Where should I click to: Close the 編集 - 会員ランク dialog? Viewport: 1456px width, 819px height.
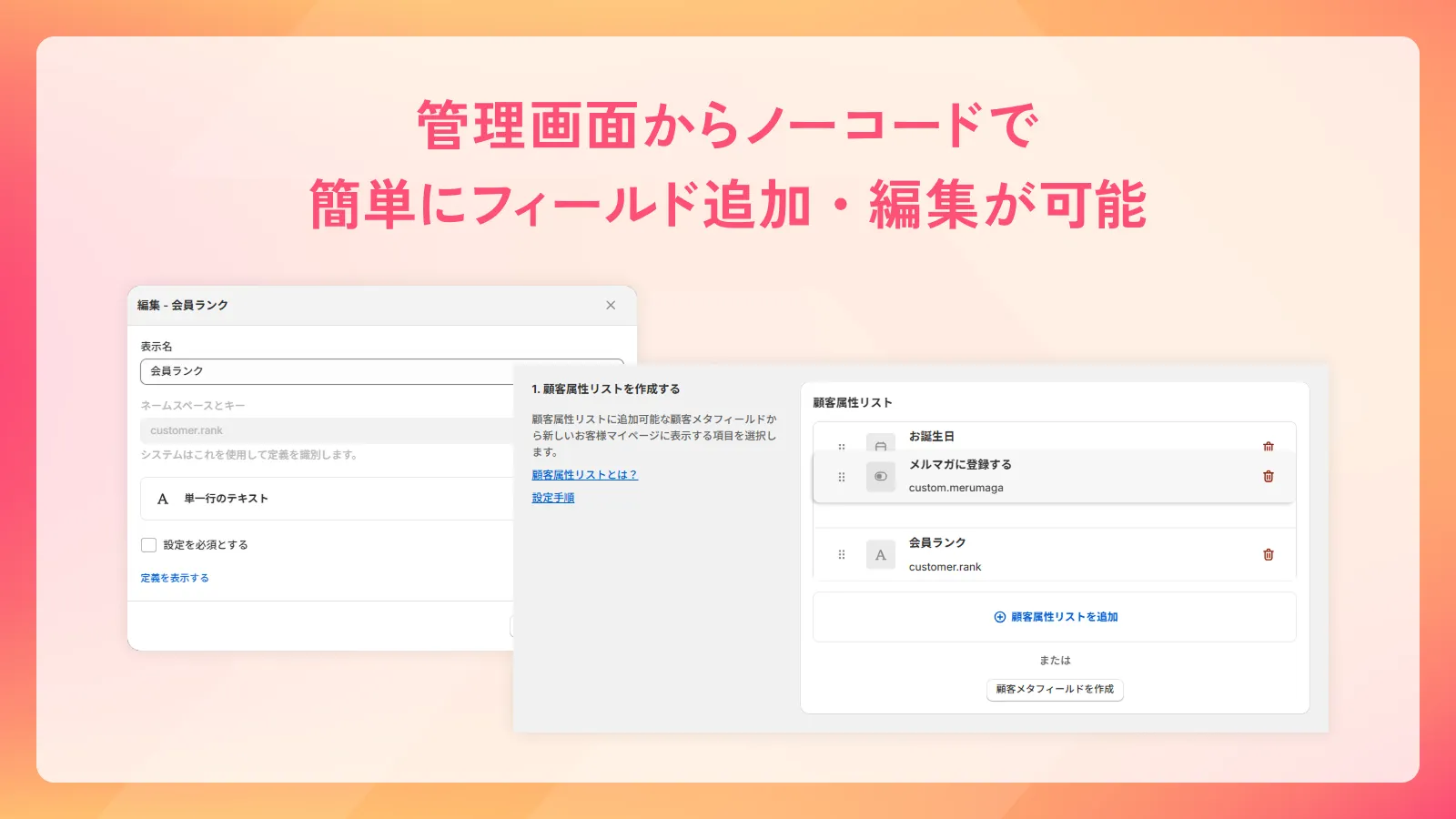611,305
